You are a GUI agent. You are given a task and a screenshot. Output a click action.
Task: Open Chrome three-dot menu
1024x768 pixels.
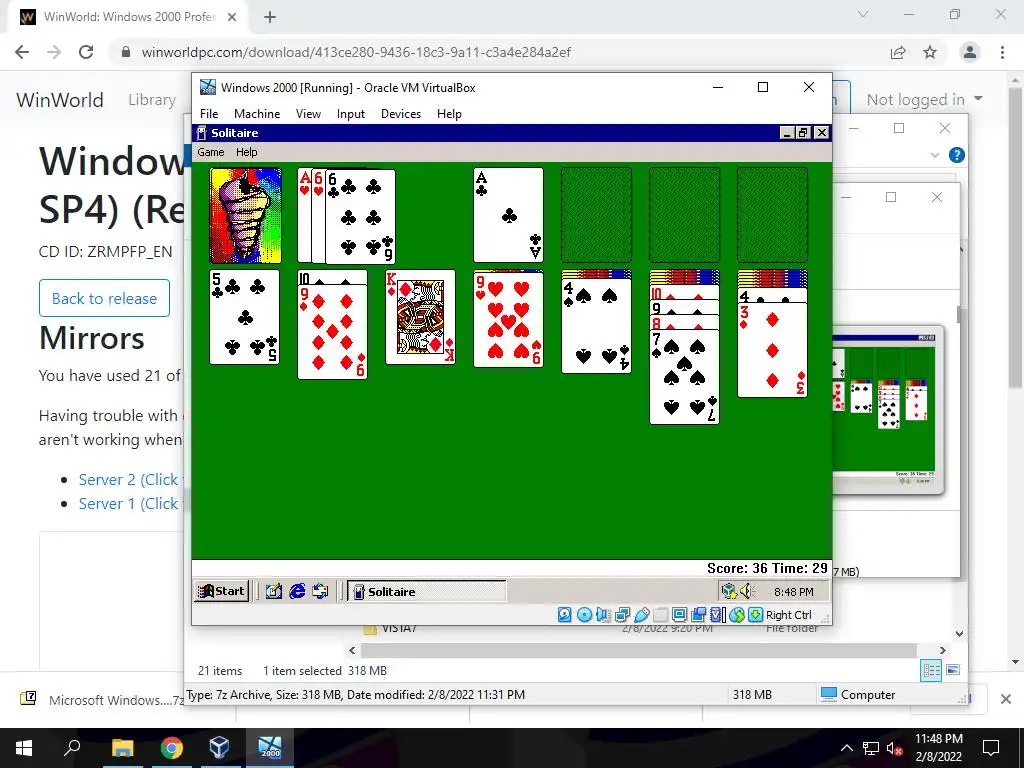pyautogui.click(x=1002, y=52)
